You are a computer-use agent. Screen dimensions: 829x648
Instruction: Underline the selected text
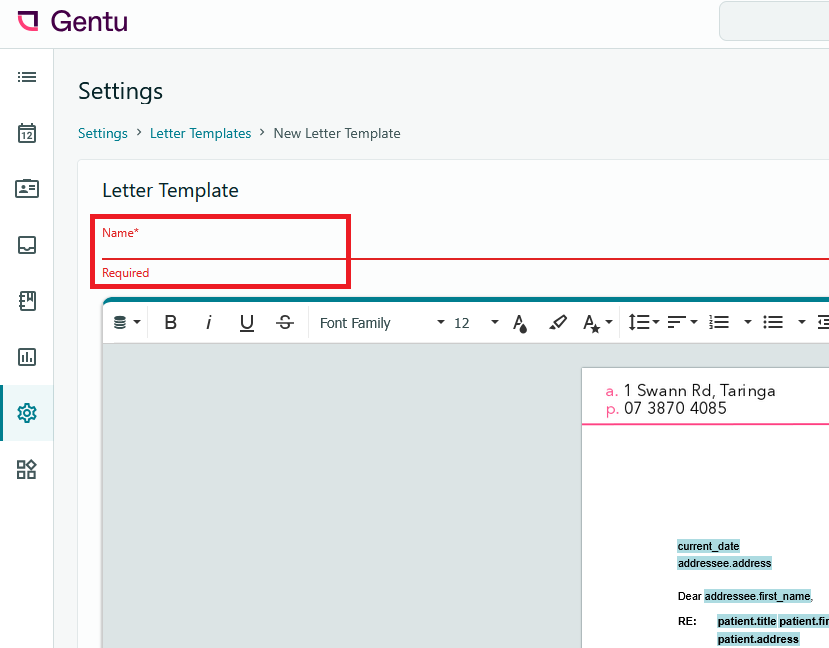[x=246, y=322]
